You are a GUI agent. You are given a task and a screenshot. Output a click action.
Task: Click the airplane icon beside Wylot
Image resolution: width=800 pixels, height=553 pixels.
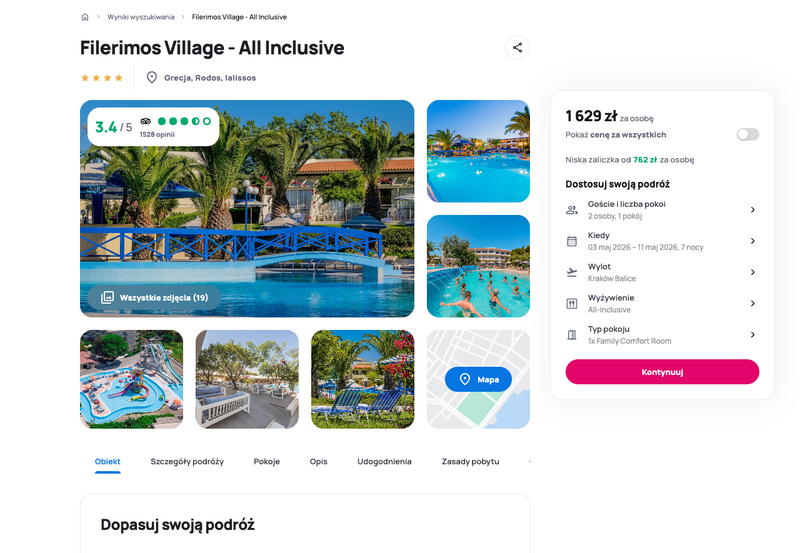572,272
